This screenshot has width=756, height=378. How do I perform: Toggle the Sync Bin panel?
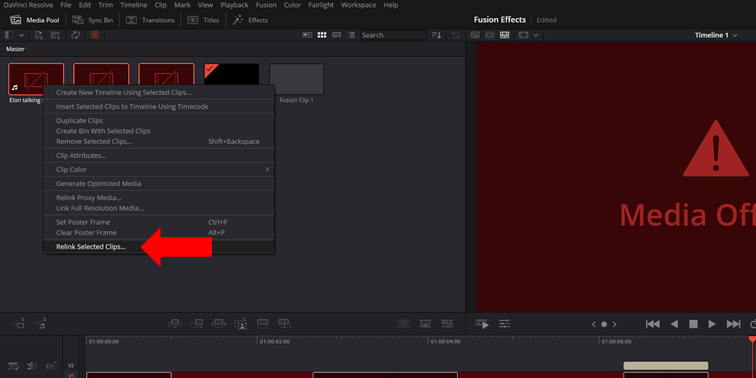tap(93, 20)
